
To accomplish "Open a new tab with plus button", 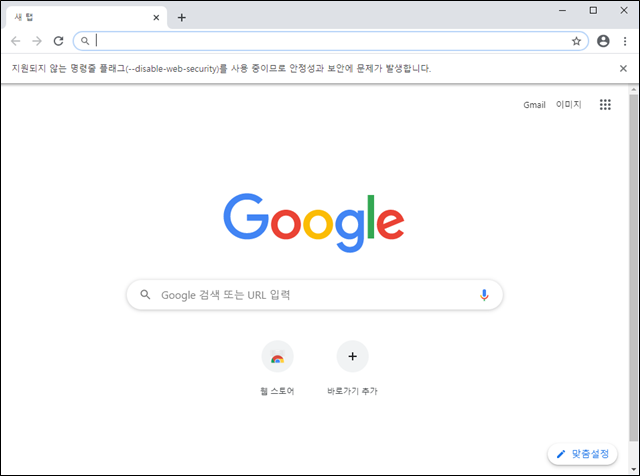I will 182,18.
